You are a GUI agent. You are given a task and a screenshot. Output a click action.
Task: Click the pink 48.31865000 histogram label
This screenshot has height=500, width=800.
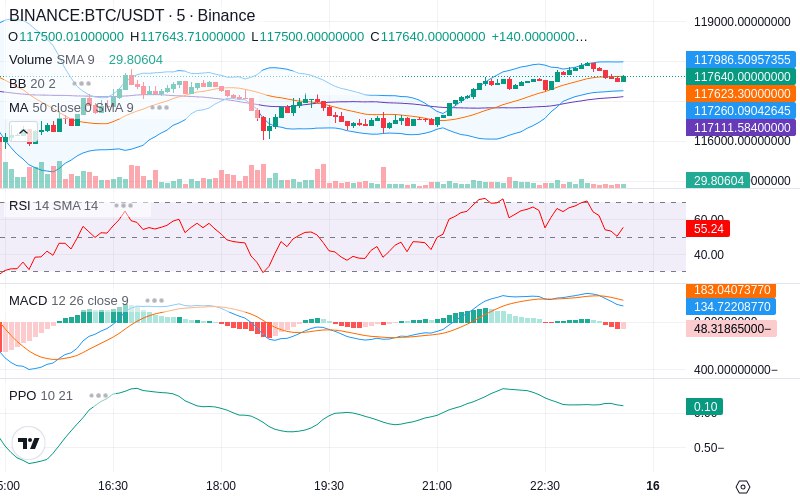tap(732, 329)
